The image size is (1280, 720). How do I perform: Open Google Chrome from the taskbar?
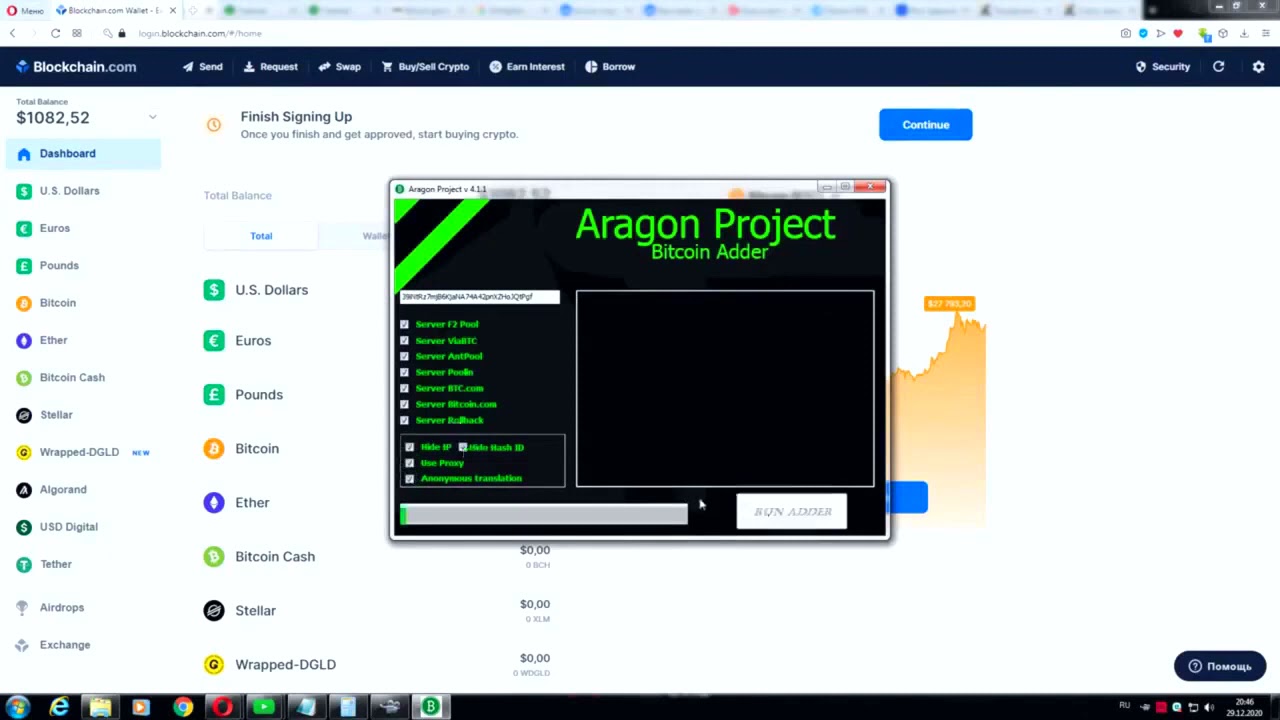pyautogui.click(x=182, y=707)
